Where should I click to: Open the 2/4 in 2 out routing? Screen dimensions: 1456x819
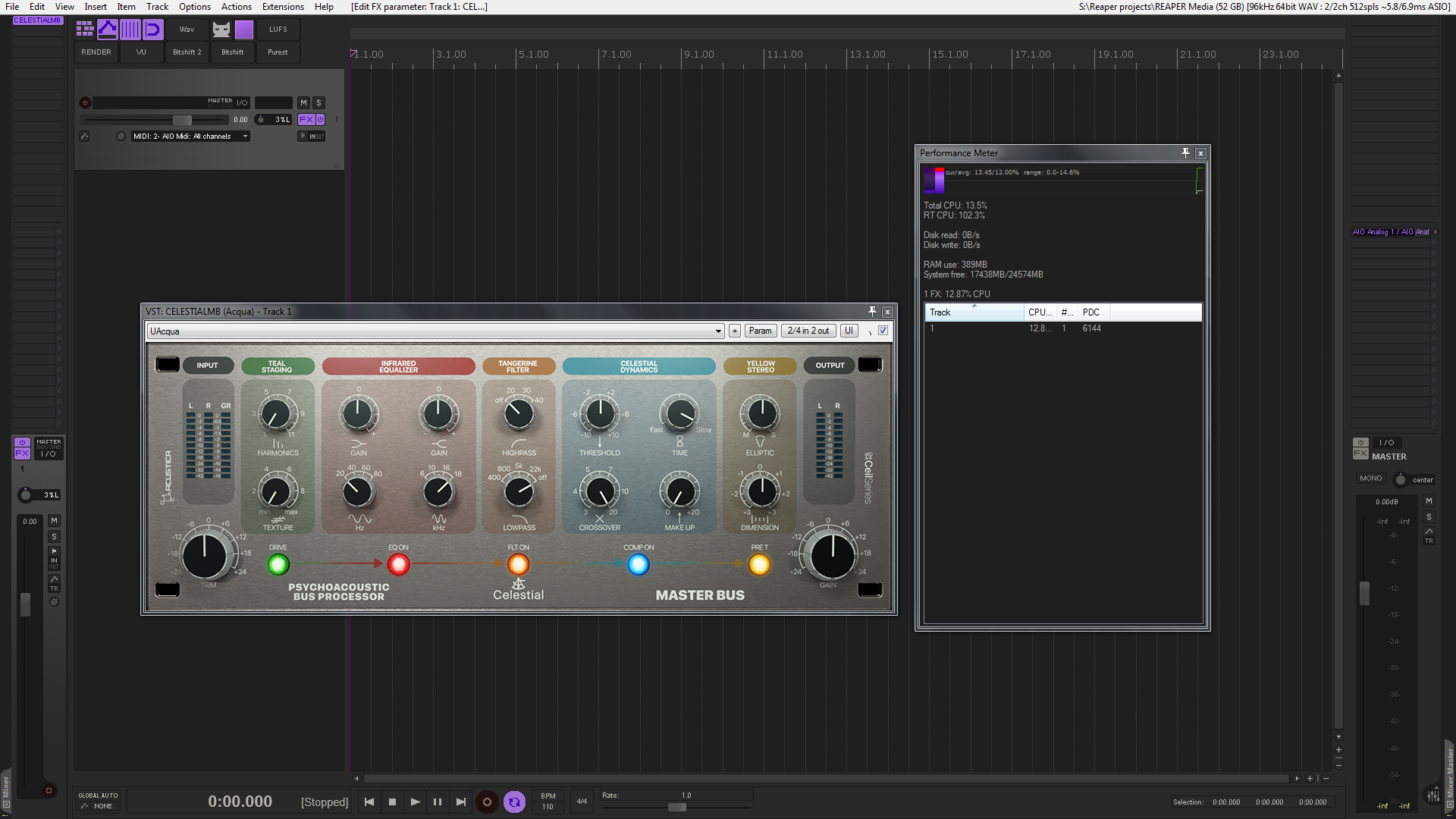(x=808, y=331)
